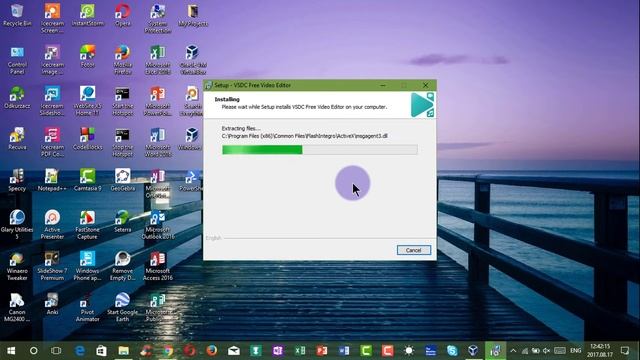Click the green installation progress bar
This screenshot has width=640, height=360.
[x=320, y=150]
